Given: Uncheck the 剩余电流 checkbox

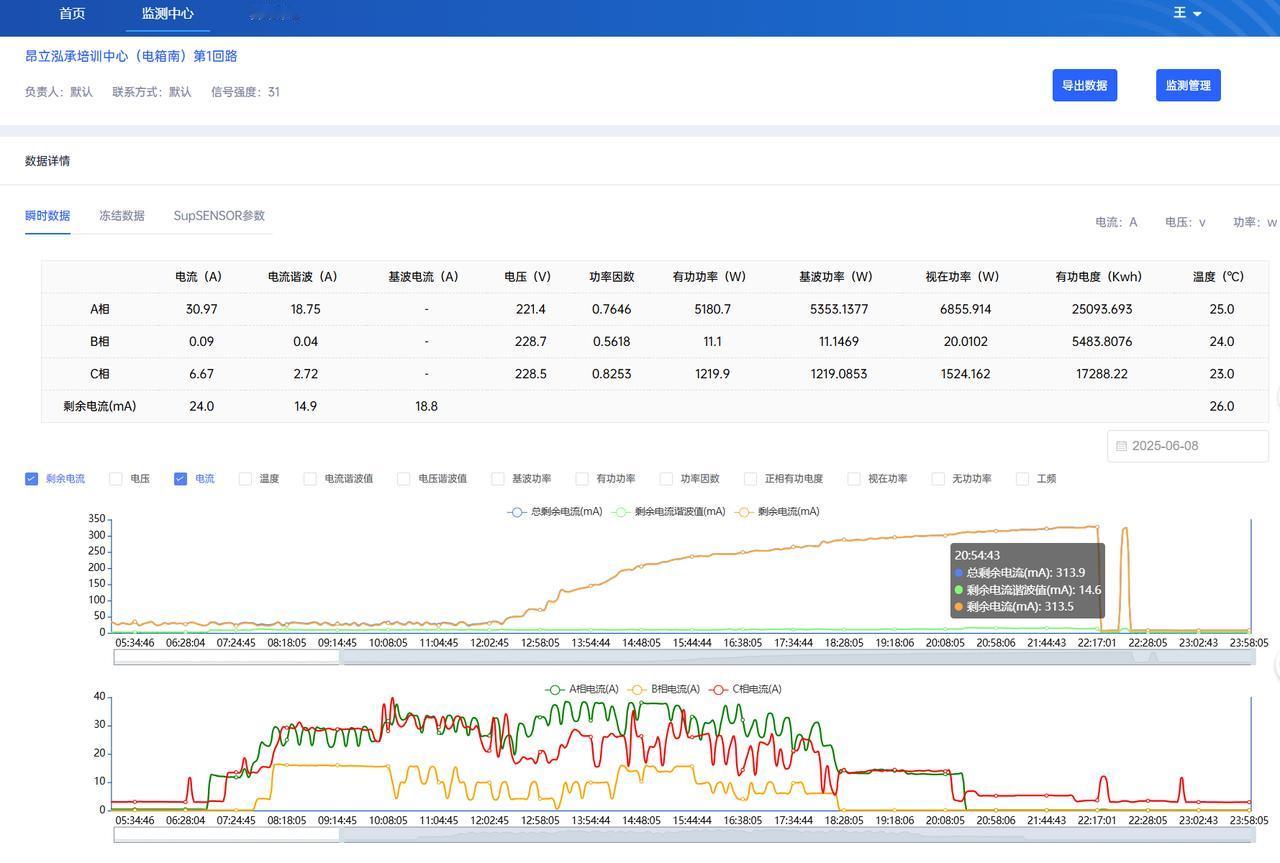Looking at the screenshot, I should point(32,479).
